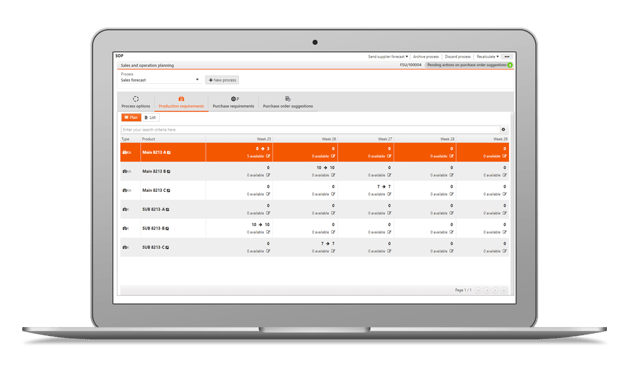The image size is (629, 379).
Task: Click '5 available' in Main 8213 A Week 25
Action: pos(256,156)
